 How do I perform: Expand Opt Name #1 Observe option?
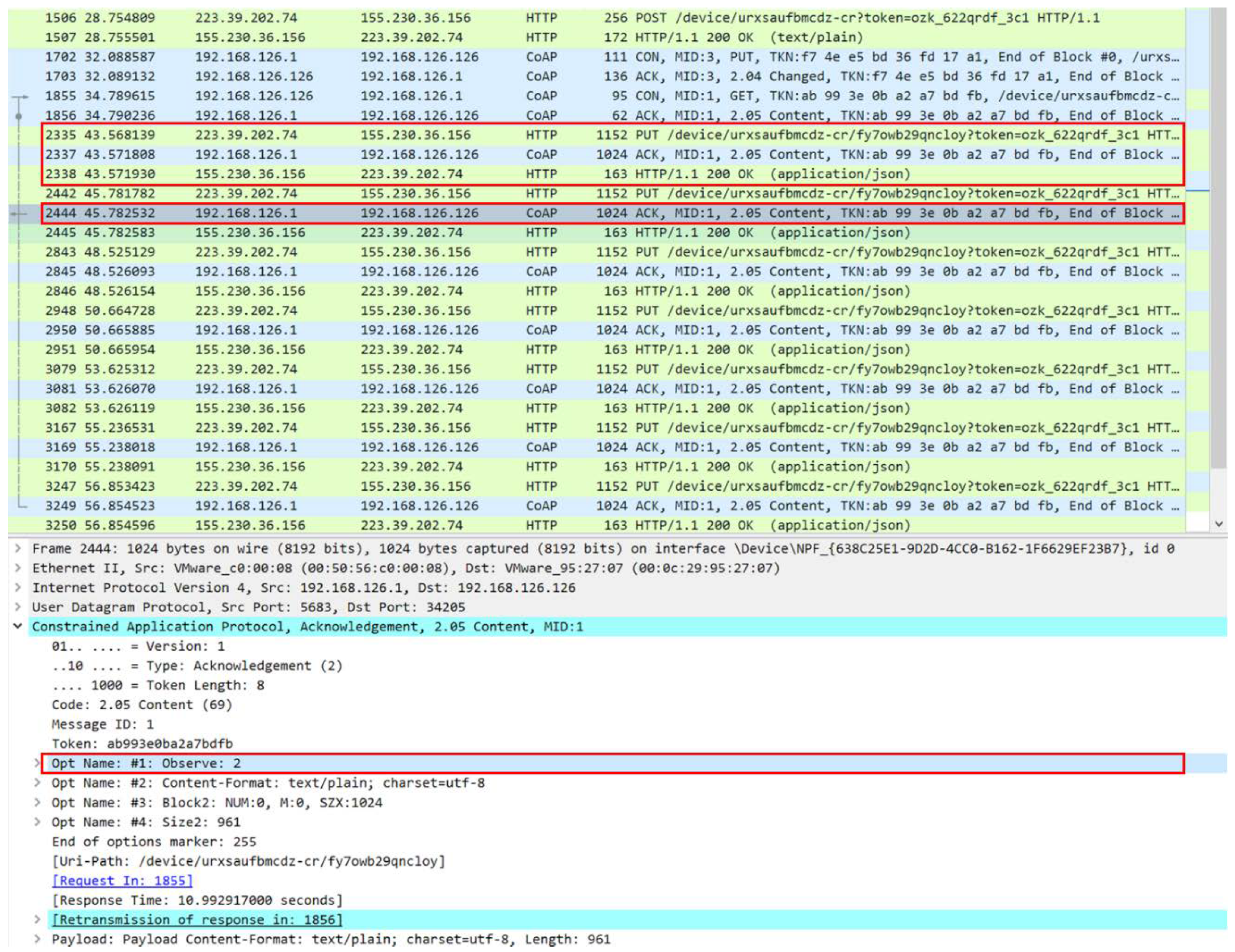[37, 763]
